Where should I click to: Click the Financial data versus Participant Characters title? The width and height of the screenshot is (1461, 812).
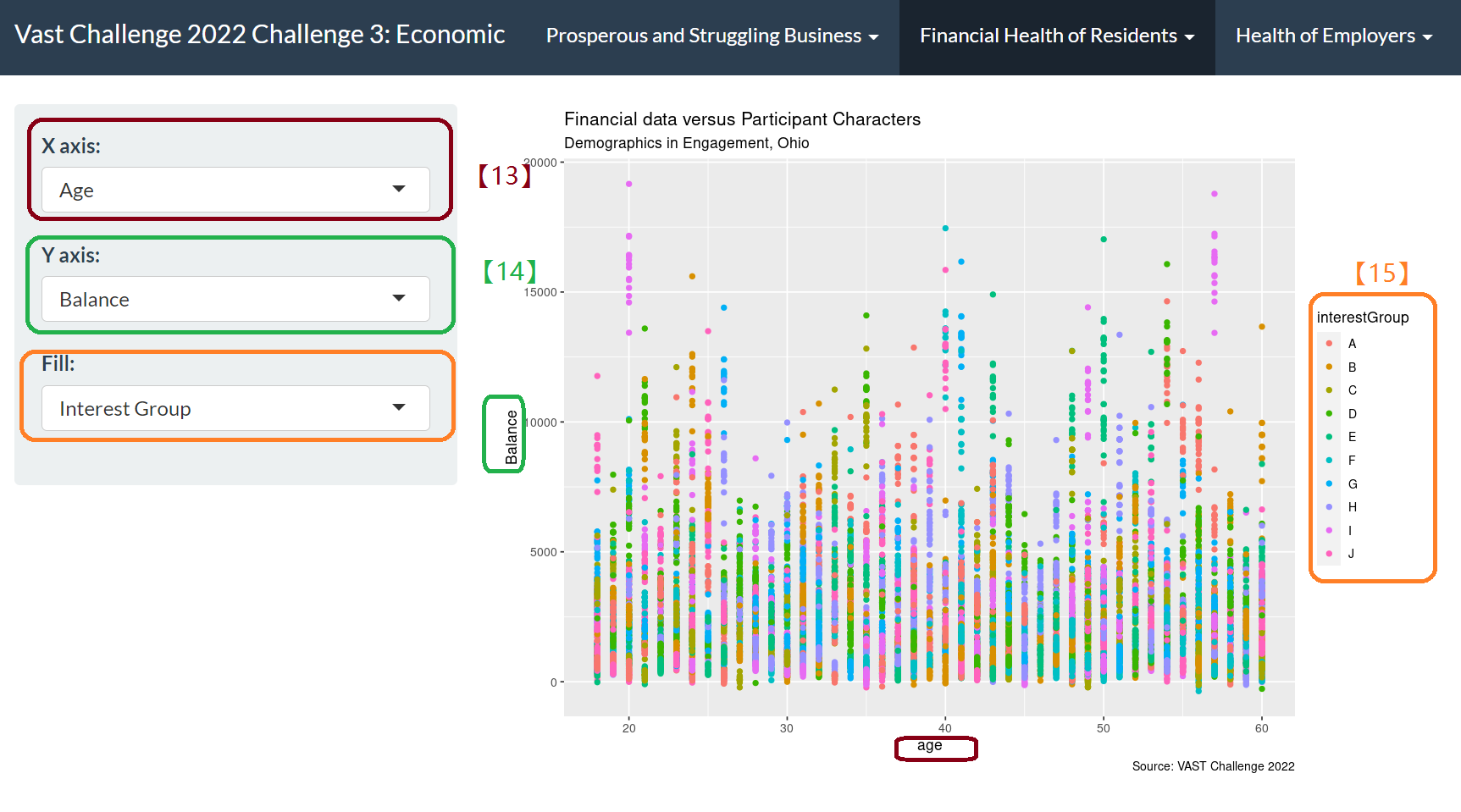click(742, 119)
